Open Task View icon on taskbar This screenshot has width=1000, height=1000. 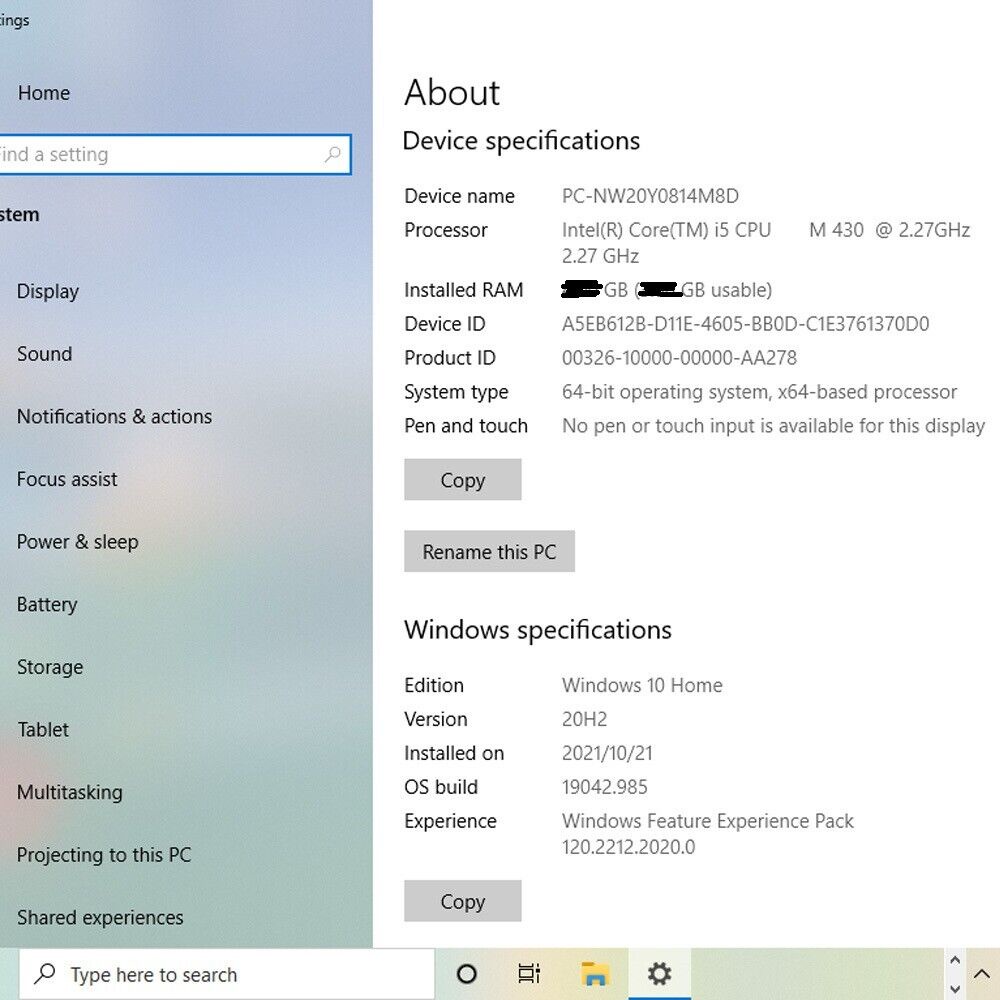529,974
